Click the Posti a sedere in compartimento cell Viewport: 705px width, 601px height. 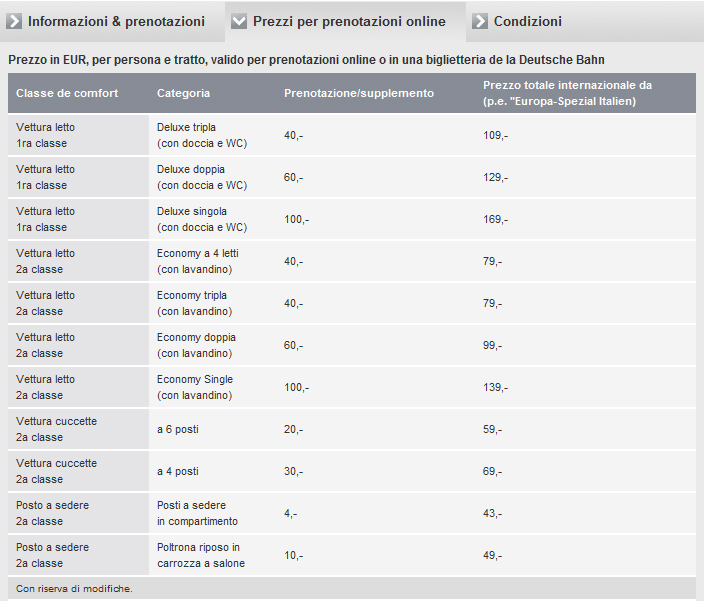[x=197, y=513]
